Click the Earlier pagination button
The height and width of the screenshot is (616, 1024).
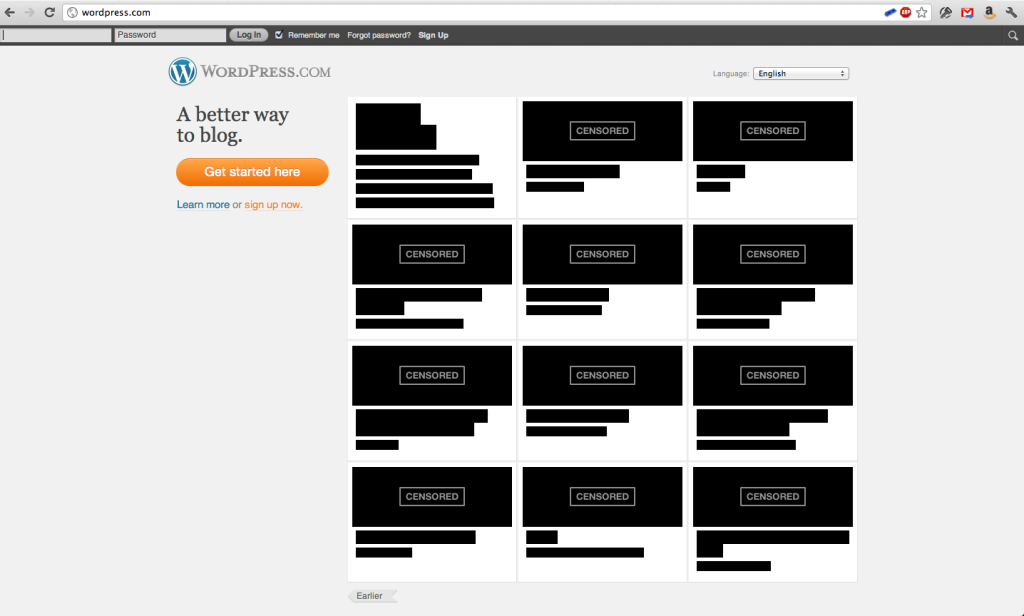[372, 596]
